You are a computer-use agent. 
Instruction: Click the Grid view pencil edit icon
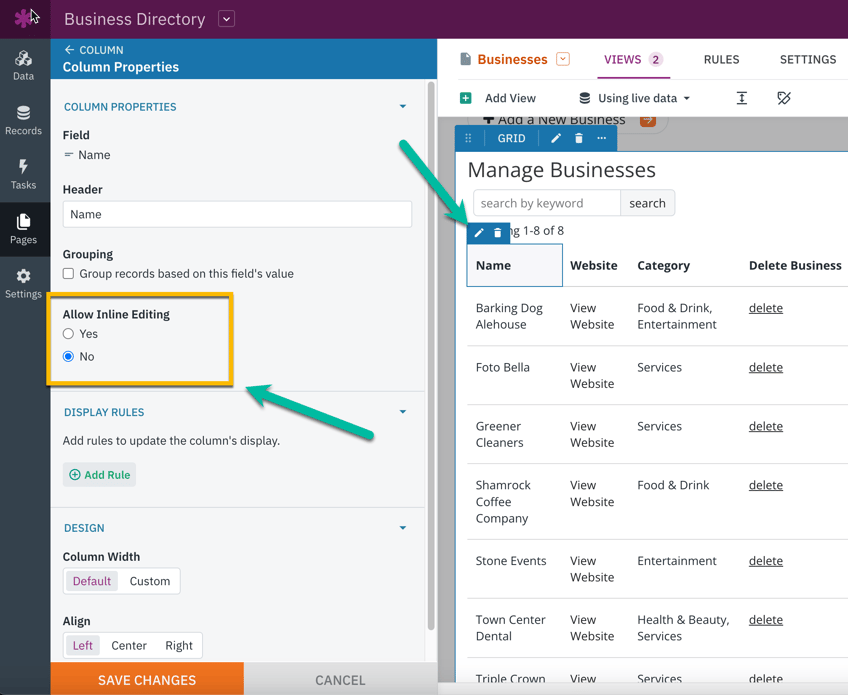point(556,139)
